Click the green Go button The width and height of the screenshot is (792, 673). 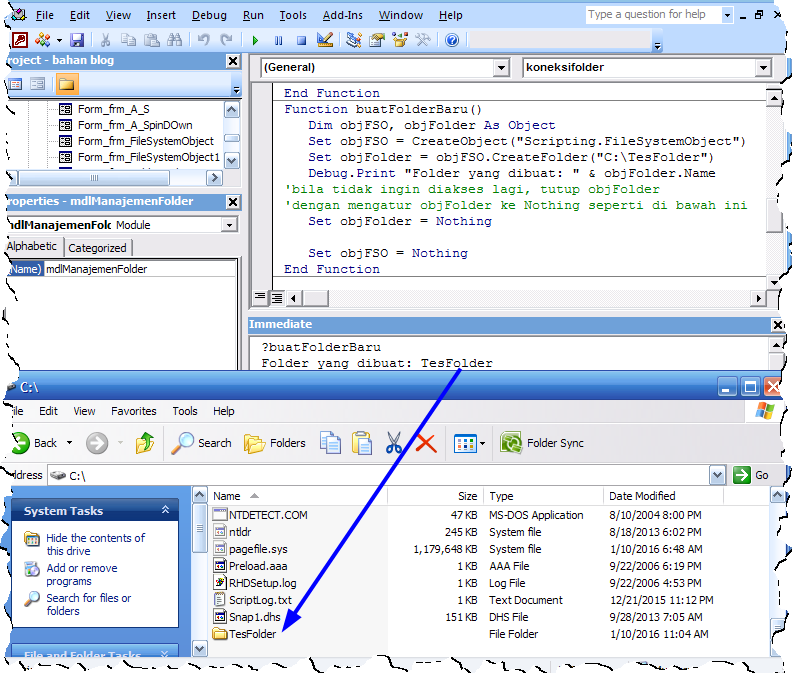click(751, 475)
